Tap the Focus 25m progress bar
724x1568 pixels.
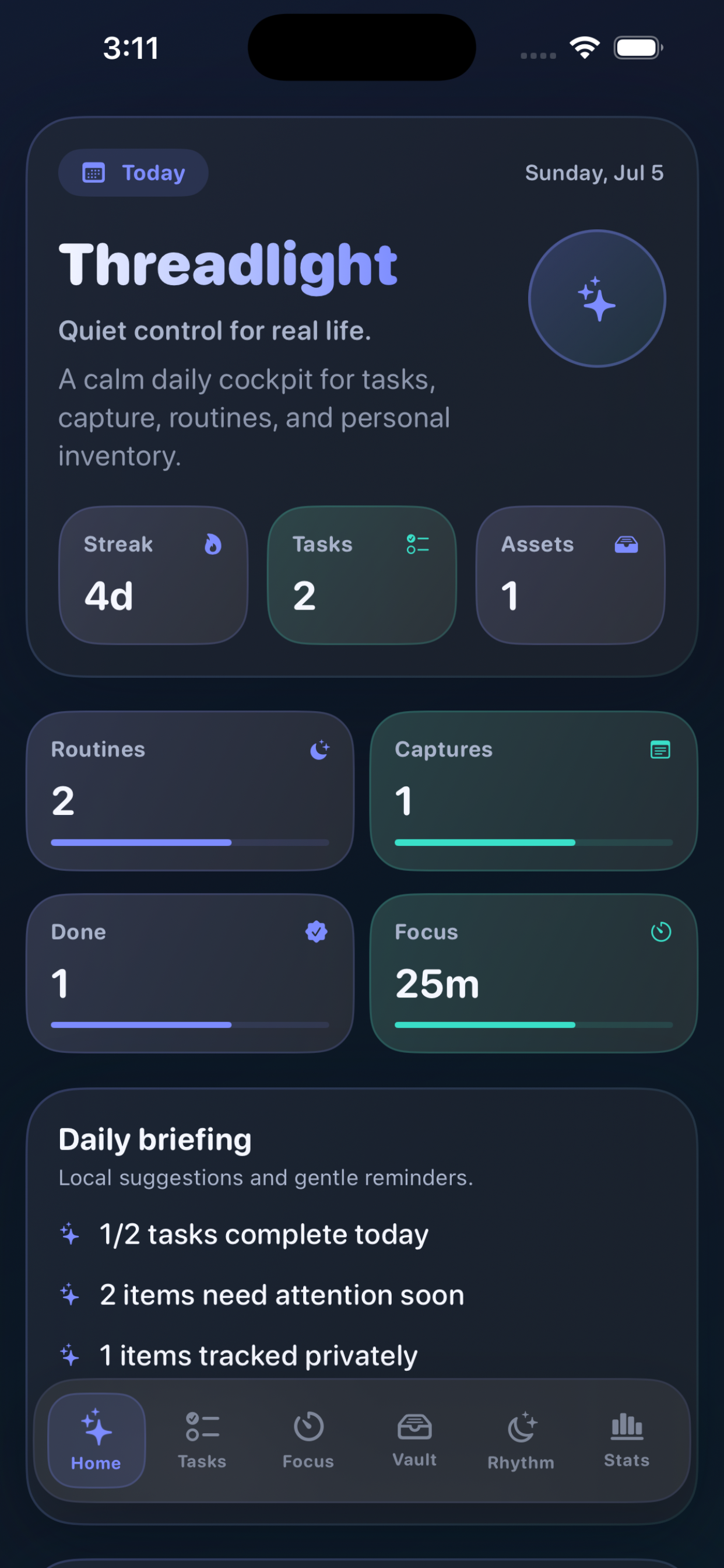pyautogui.click(x=533, y=1025)
